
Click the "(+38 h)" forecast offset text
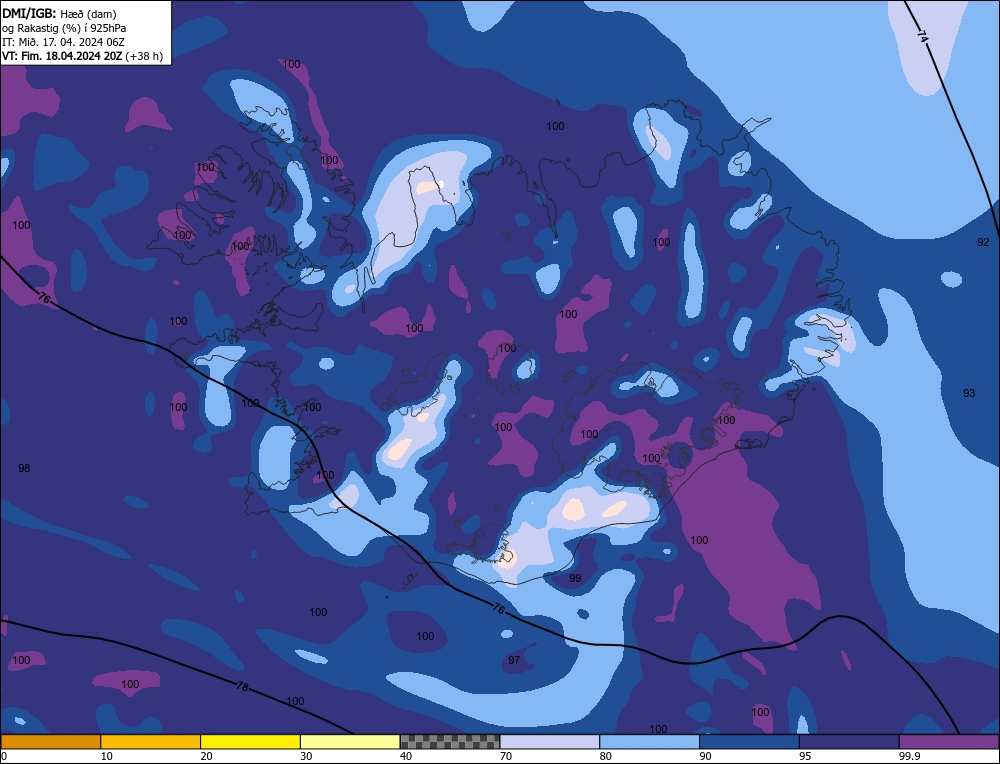[144, 56]
